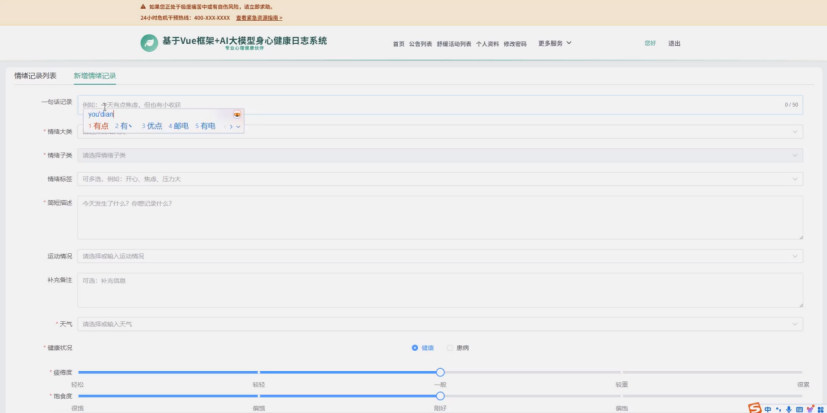The width and height of the screenshot is (827, 413).
Task: Open 公告列表 in the navigation
Action: [420, 44]
